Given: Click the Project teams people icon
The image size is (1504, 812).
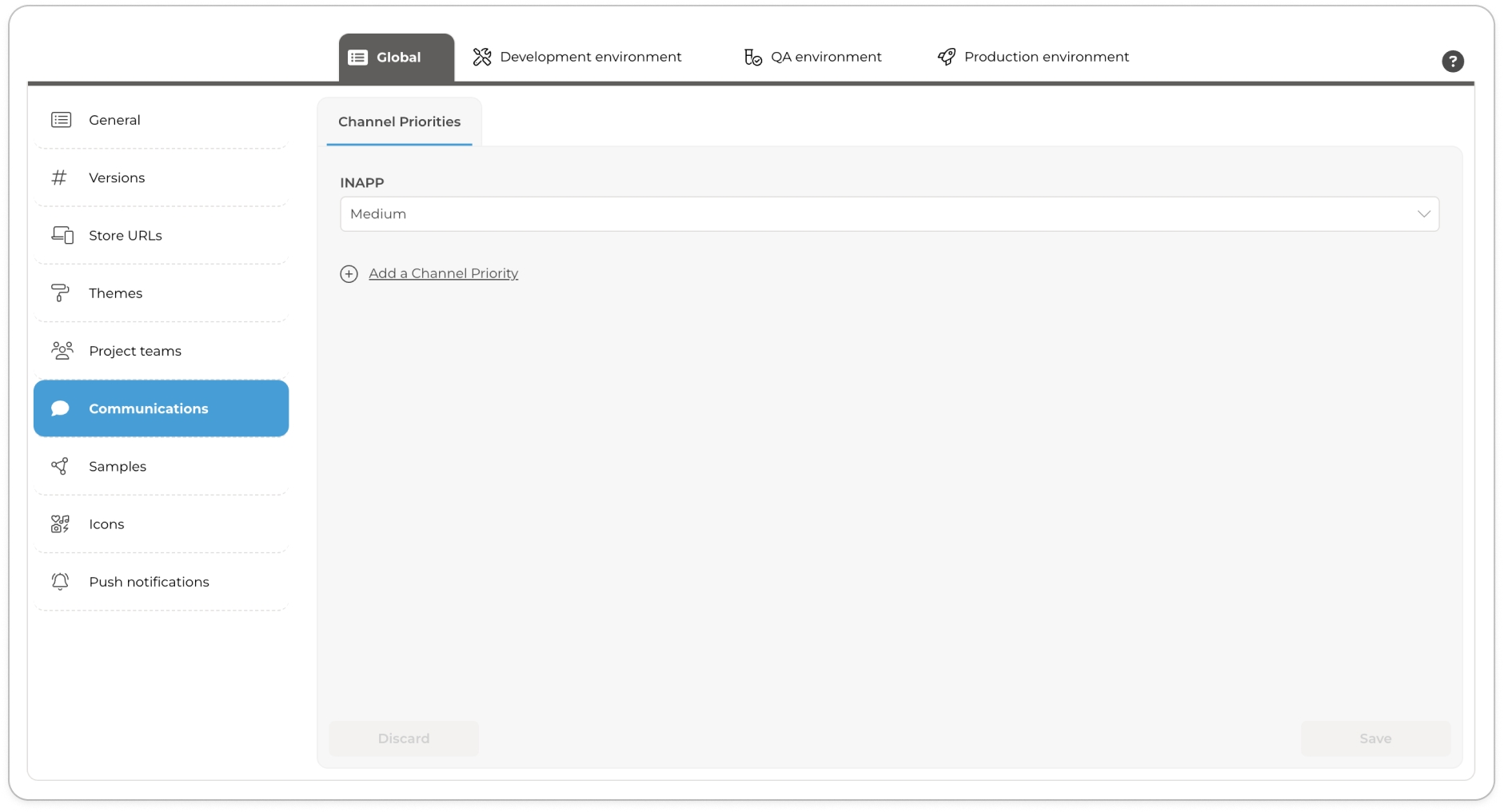Looking at the screenshot, I should 62,351.
